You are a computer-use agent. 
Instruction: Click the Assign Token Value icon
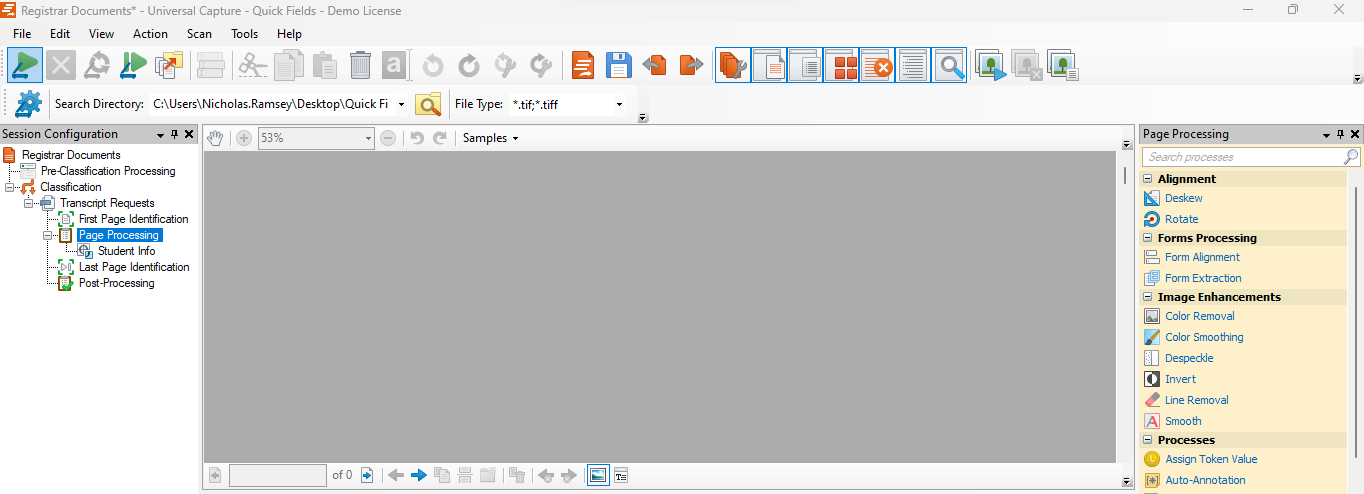(x=1152, y=459)
